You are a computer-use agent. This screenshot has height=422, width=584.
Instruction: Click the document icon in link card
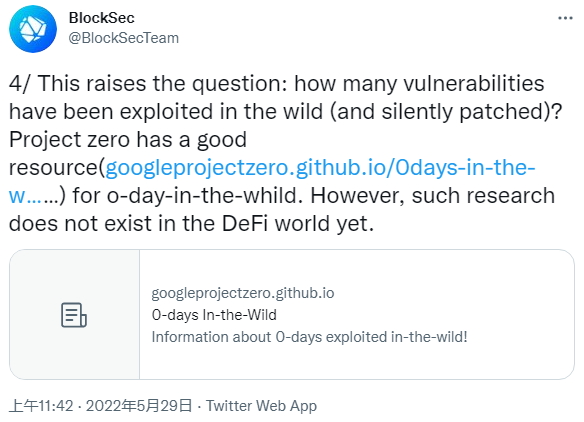pyautogui.click(x=74, y=315)
